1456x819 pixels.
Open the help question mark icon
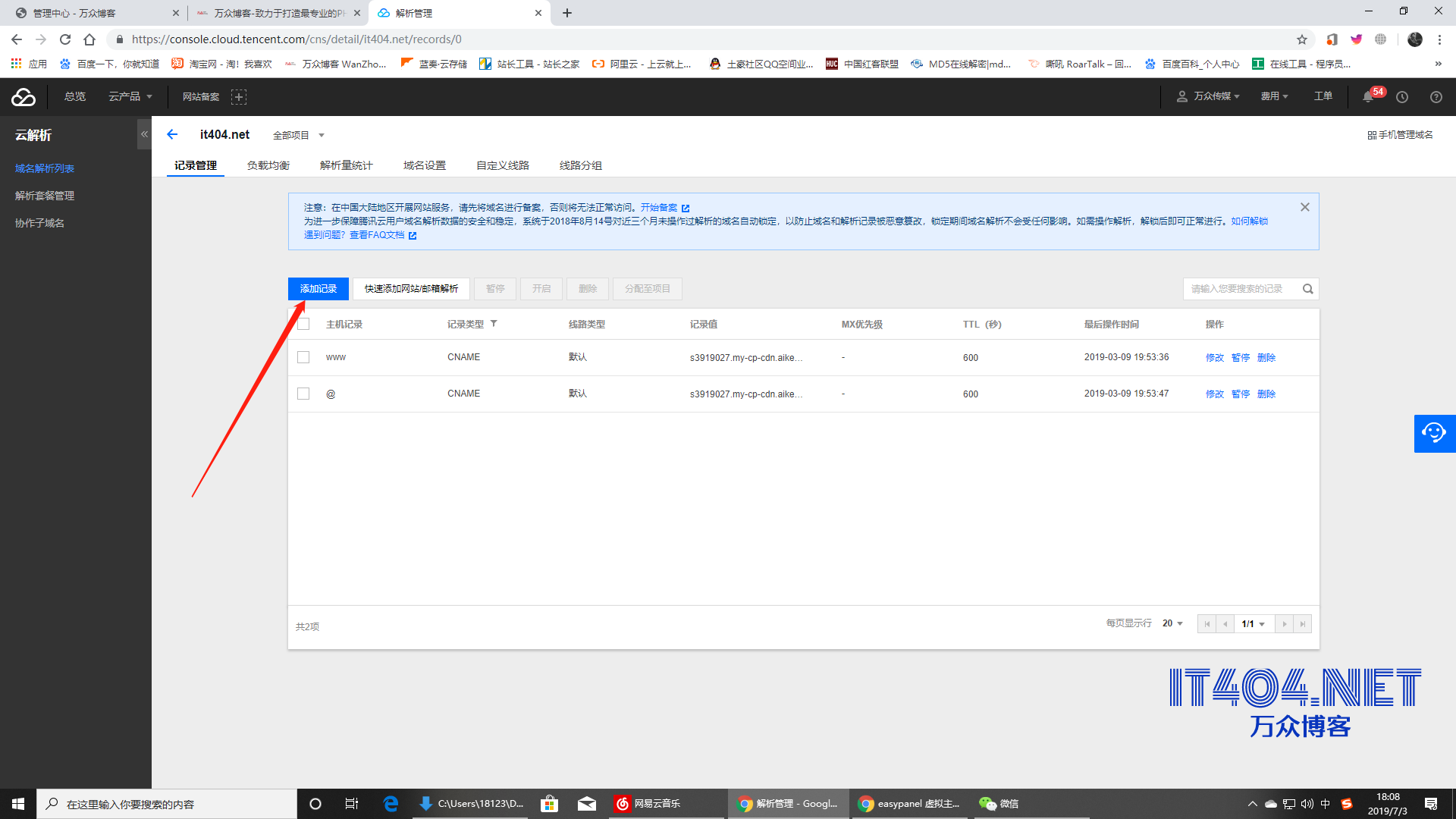(1436, 97)
